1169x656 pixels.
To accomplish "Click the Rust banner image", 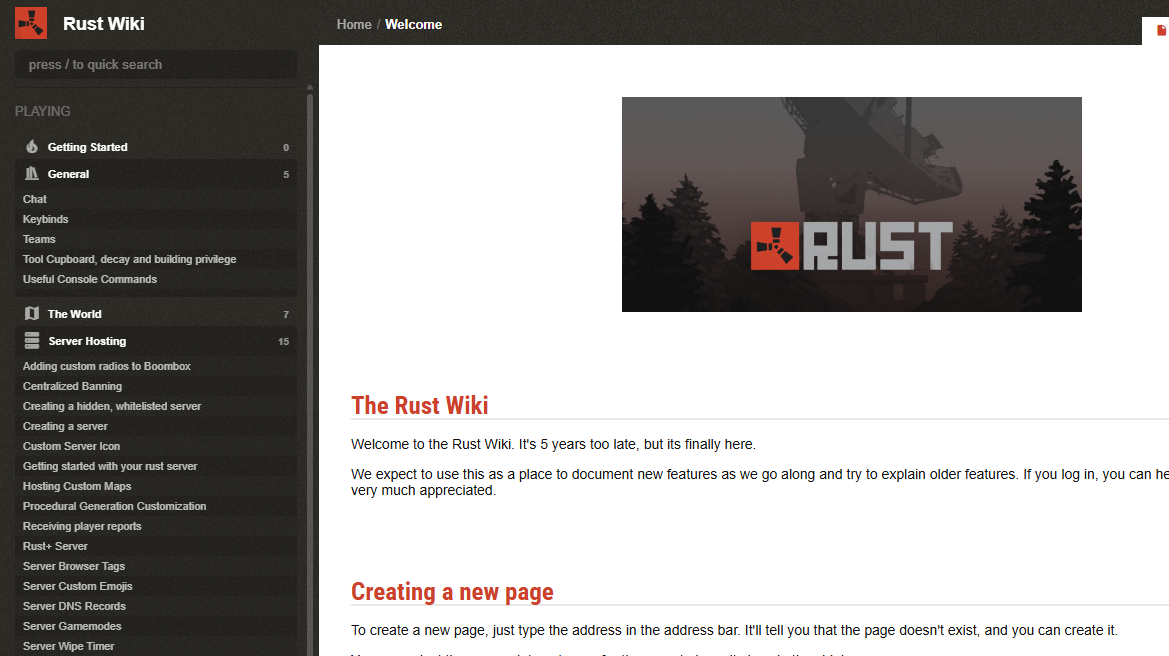I will [x=851, y=204].
